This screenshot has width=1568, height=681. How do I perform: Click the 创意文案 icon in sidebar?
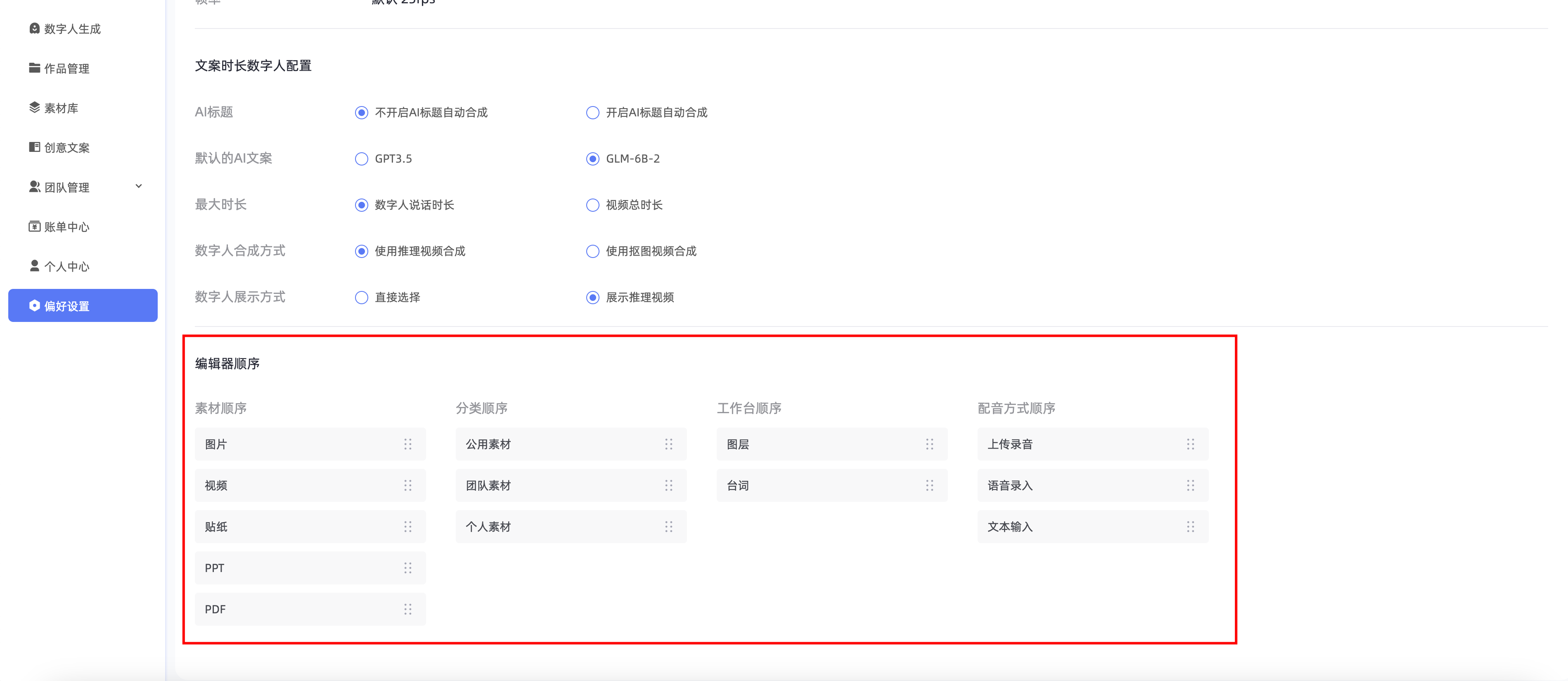[35, 147]
